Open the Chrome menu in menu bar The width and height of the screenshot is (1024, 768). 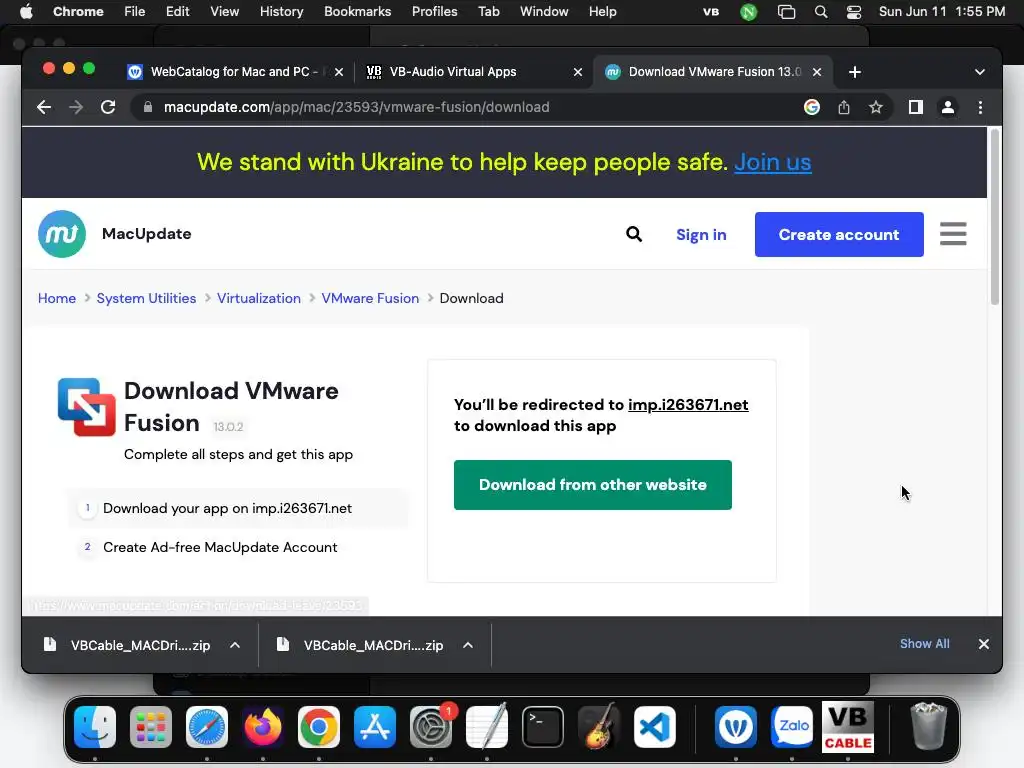[78, 12]
